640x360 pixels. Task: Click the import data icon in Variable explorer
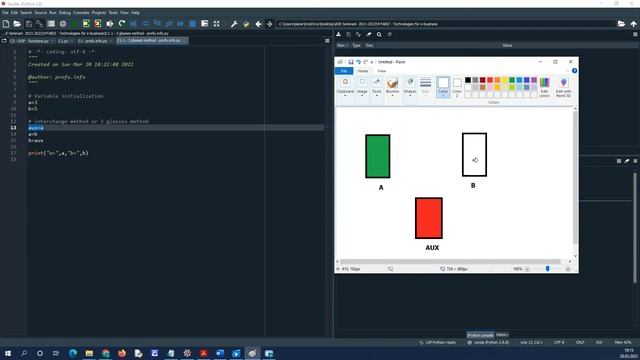(338, 35)
